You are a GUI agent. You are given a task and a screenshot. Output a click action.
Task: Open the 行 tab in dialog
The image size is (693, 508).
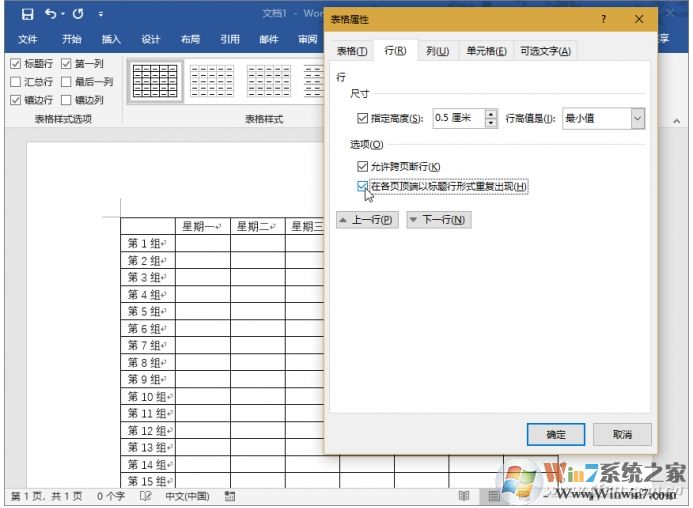395,50
